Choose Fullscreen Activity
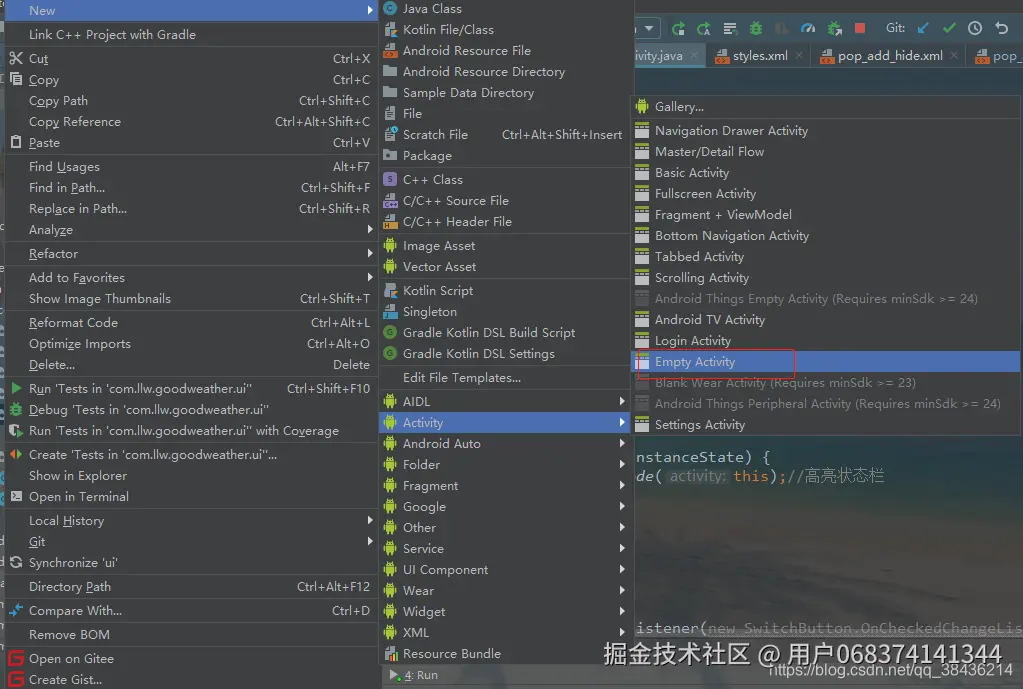The image size is (1023, 689). [826, 194]
